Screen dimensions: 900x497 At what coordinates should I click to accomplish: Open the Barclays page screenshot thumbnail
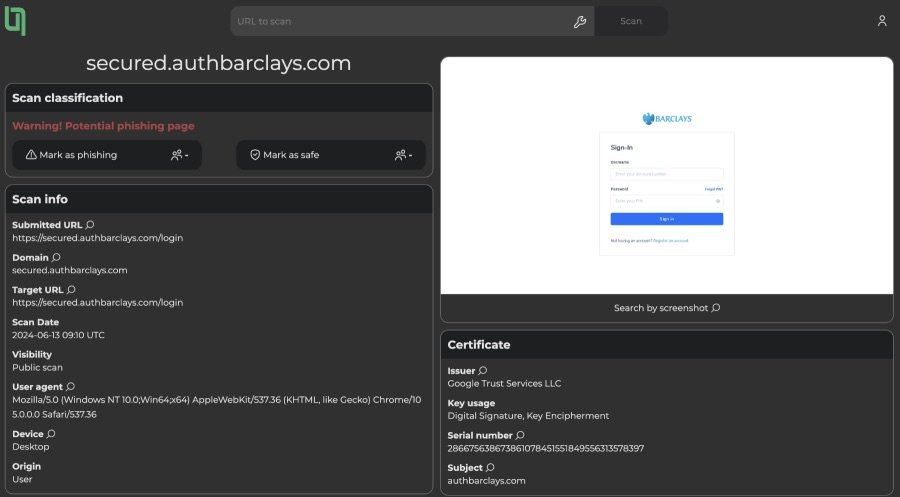tap(666, 176)
